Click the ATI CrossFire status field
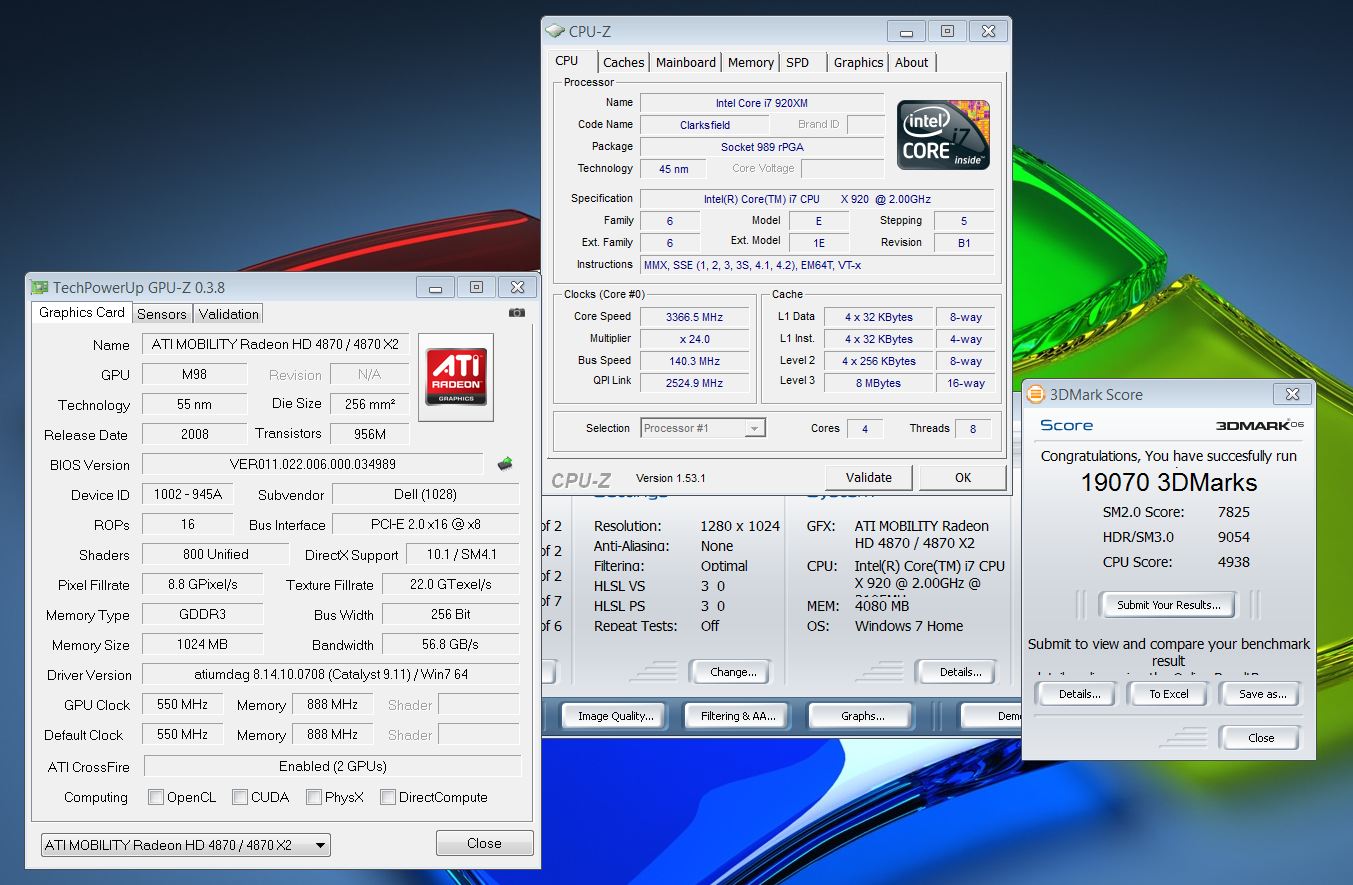 click(332, 766)
